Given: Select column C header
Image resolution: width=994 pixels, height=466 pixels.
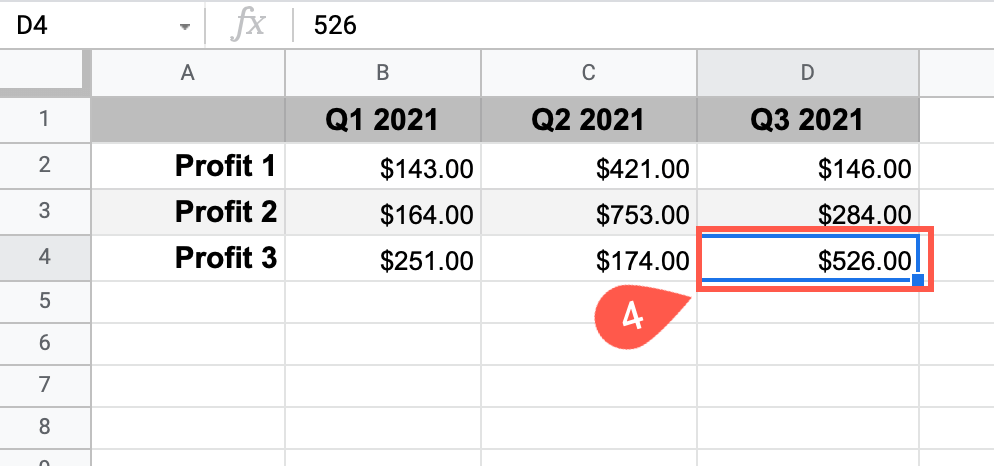Looking at the screenshot, I should point(589,73).
